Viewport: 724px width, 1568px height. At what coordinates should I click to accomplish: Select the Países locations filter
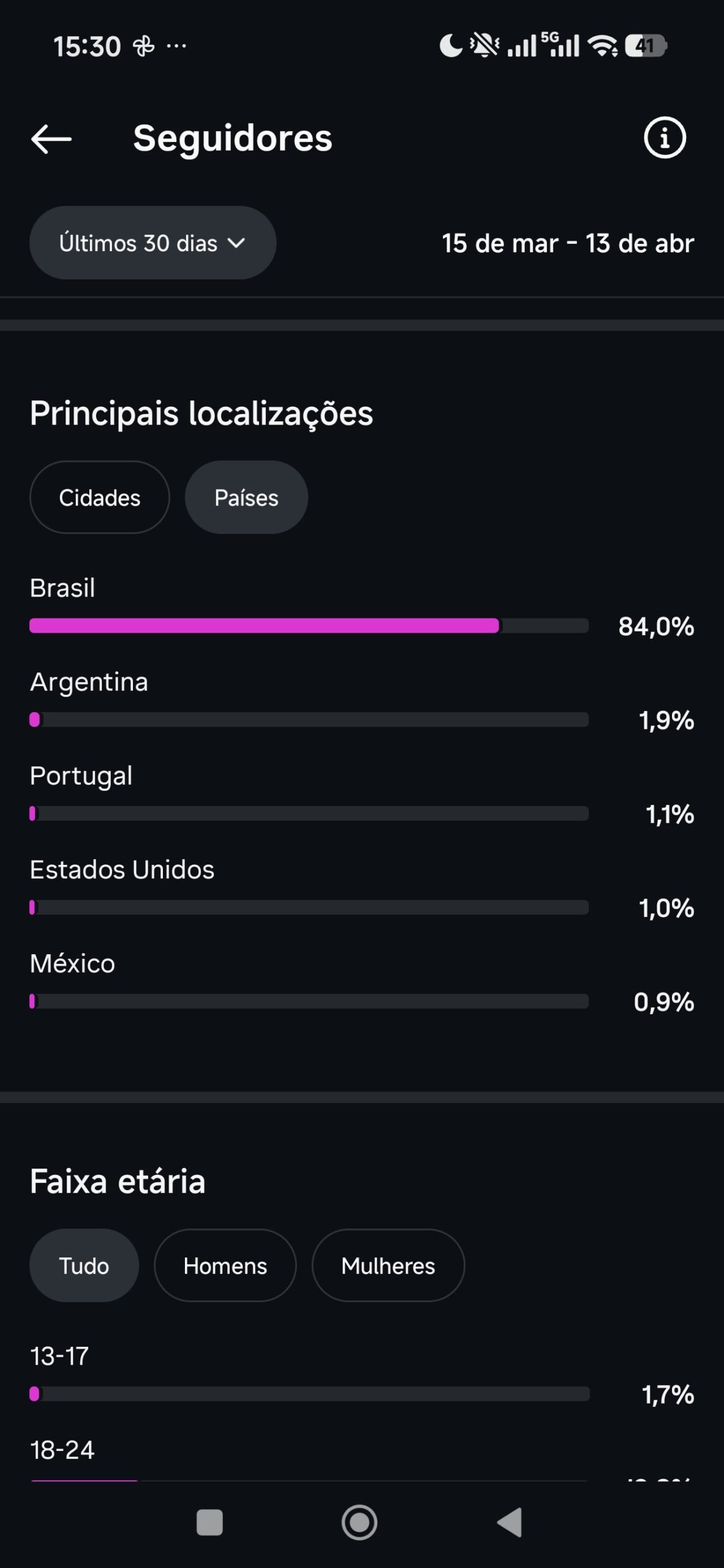[246, 497]
